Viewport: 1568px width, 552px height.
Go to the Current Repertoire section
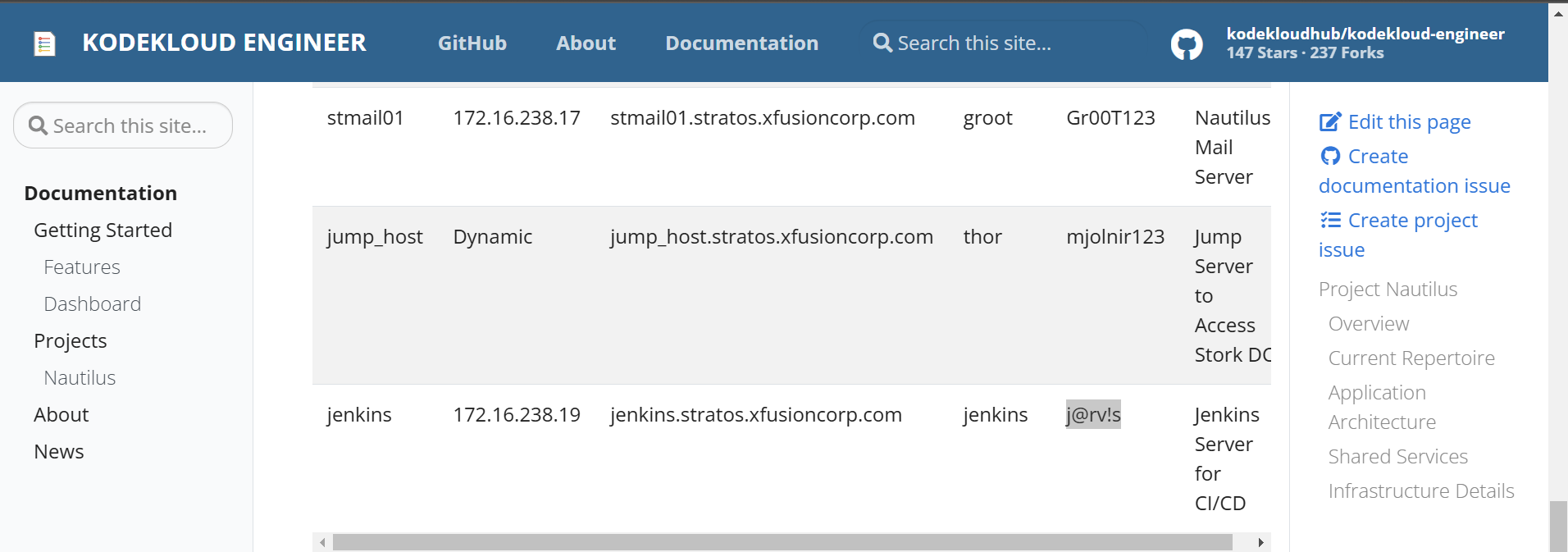pos(1411,358)
